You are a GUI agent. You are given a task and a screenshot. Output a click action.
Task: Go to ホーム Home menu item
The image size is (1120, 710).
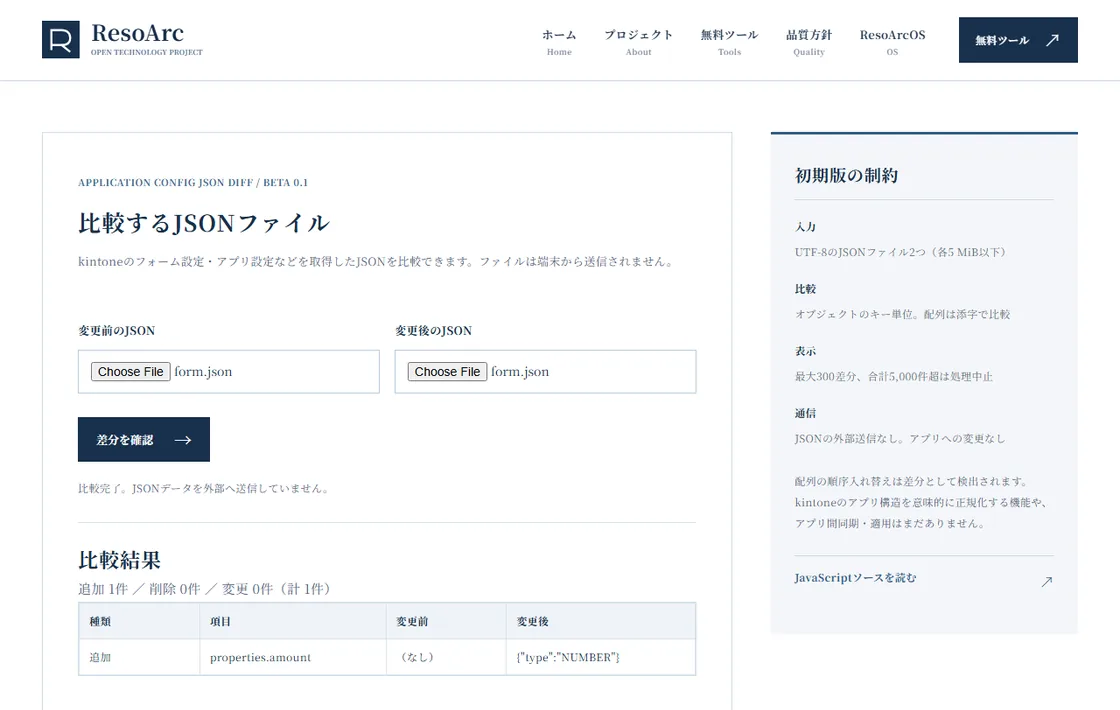(559, 42)
